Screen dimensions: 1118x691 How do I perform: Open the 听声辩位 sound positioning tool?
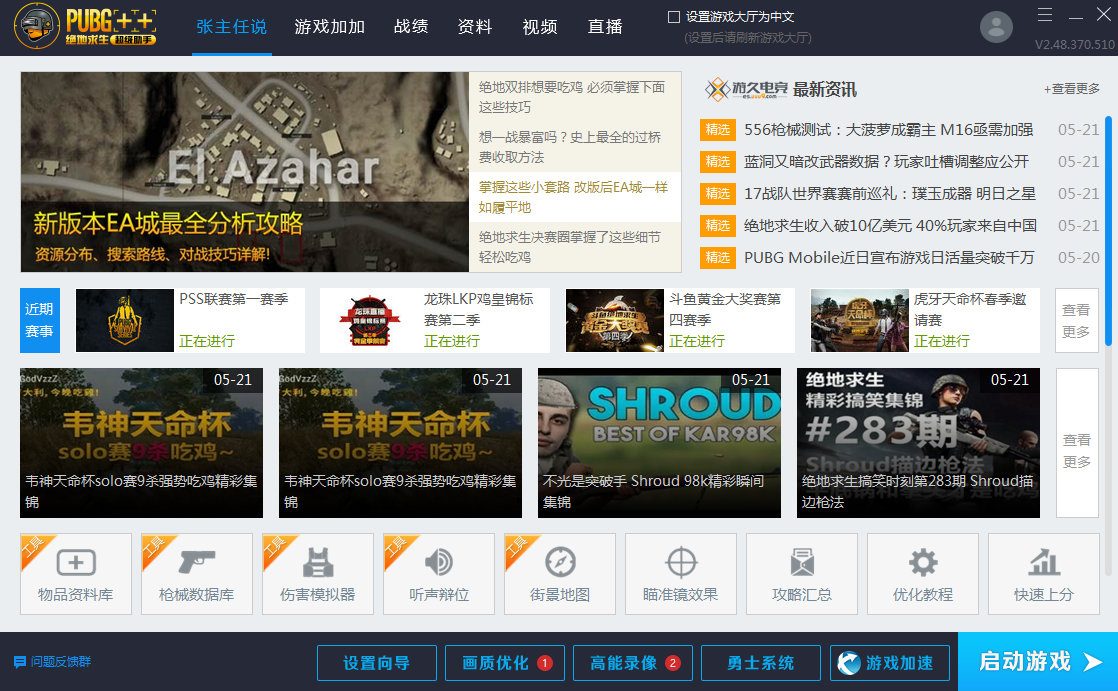click(x=439, y=574)
